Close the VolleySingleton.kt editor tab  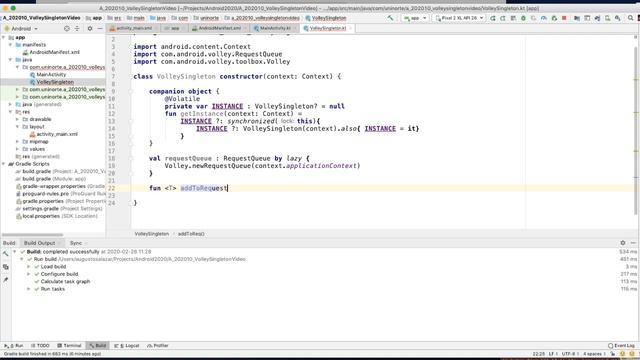350,28
